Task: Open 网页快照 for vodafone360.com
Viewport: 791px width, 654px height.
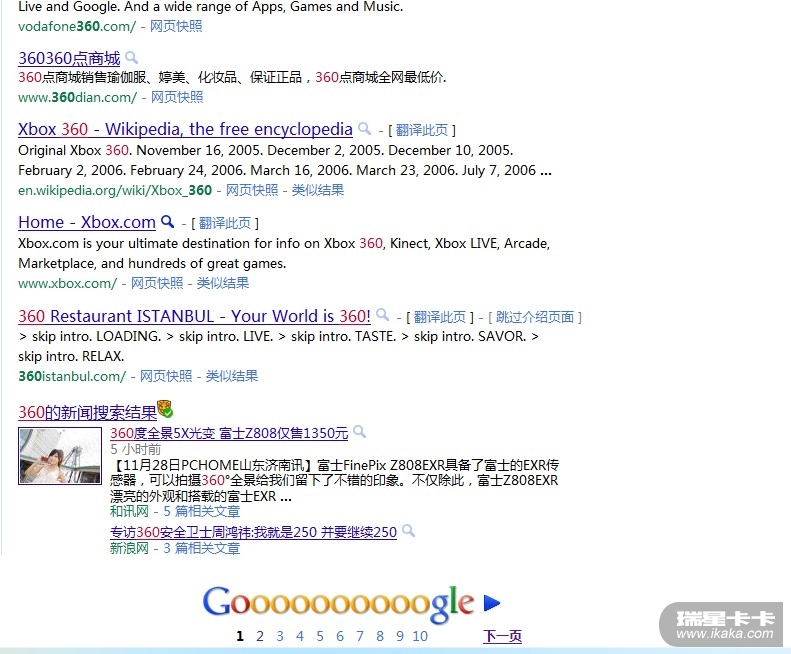Action: point(176,26)
